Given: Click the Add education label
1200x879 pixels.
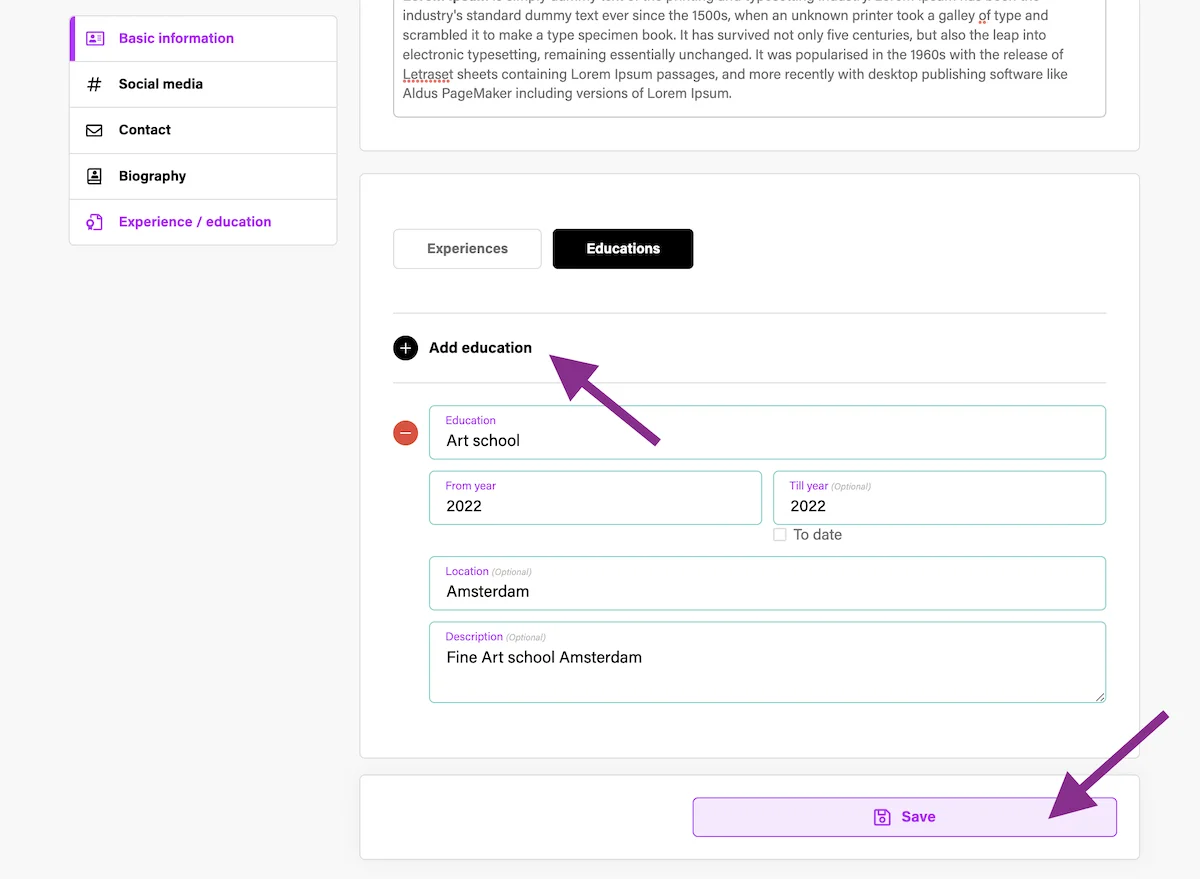Looking at the screenshot, I should [480, 348].
